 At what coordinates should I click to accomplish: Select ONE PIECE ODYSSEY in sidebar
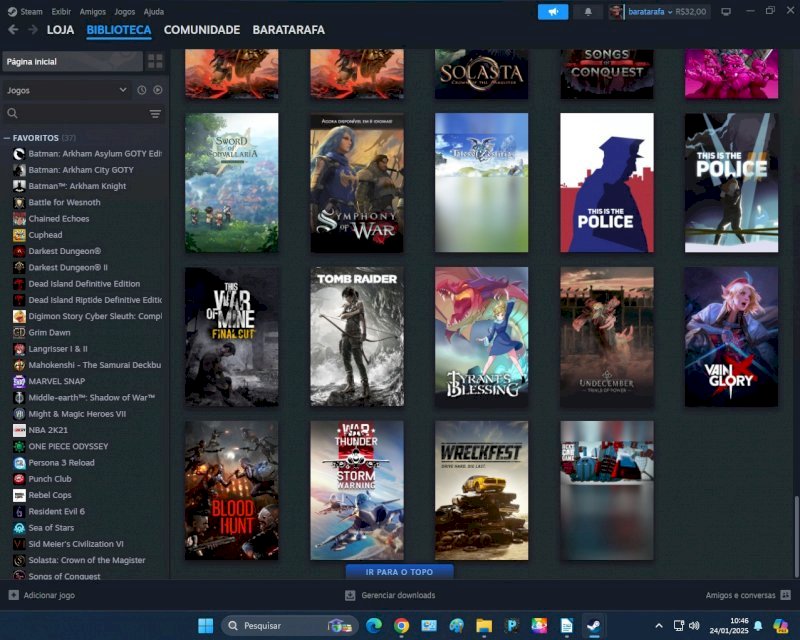tap(68, 446)
